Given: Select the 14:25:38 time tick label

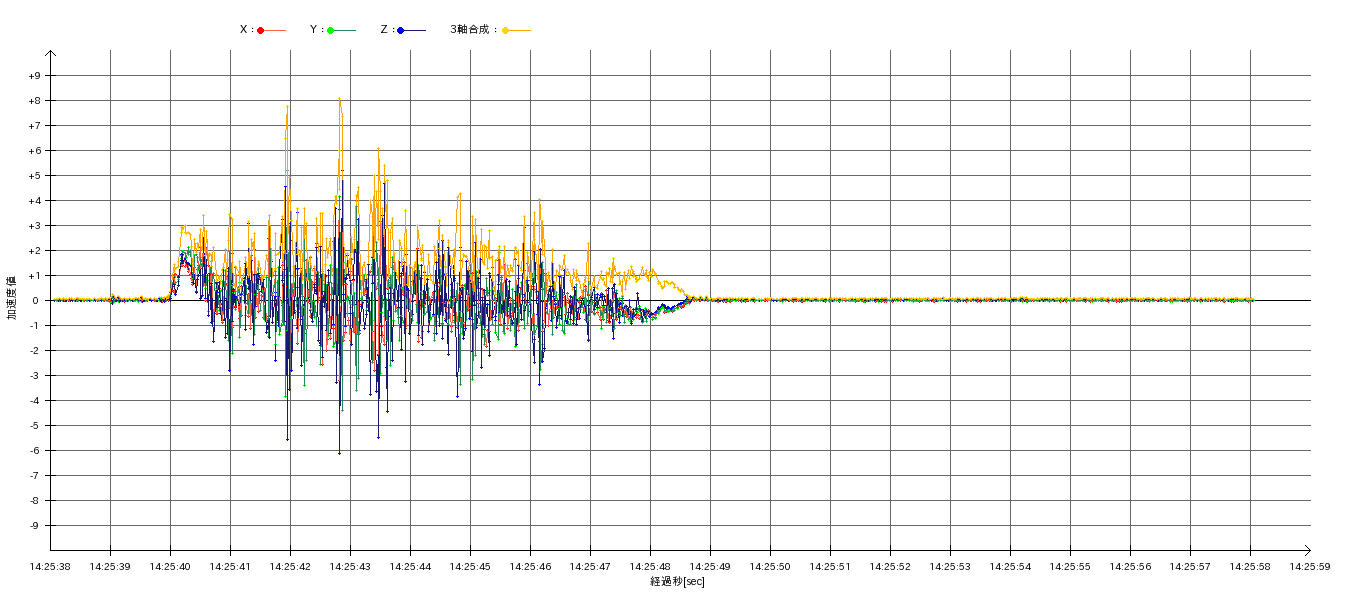Looking at the screenshot, I should tap(50, 567).
